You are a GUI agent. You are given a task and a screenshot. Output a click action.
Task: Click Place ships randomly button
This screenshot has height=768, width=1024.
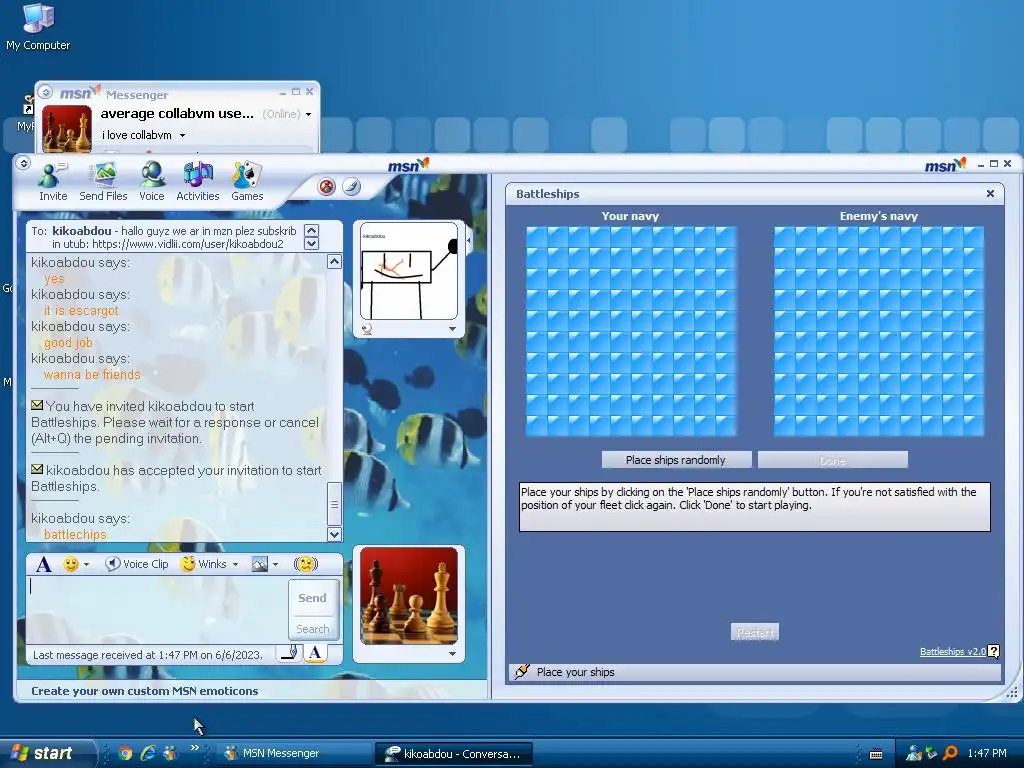[676, 460]
